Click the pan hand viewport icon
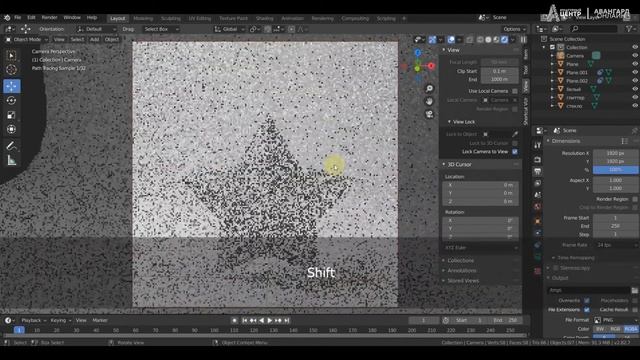 429,101
